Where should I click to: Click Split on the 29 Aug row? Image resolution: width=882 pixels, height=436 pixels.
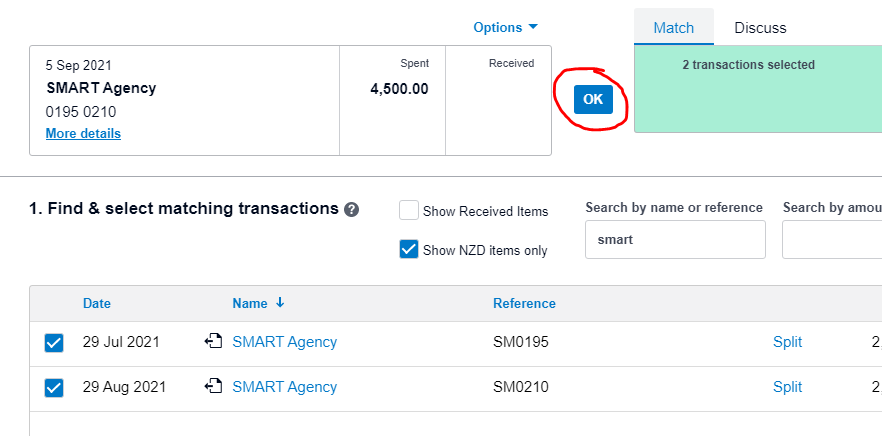[788, 386]
